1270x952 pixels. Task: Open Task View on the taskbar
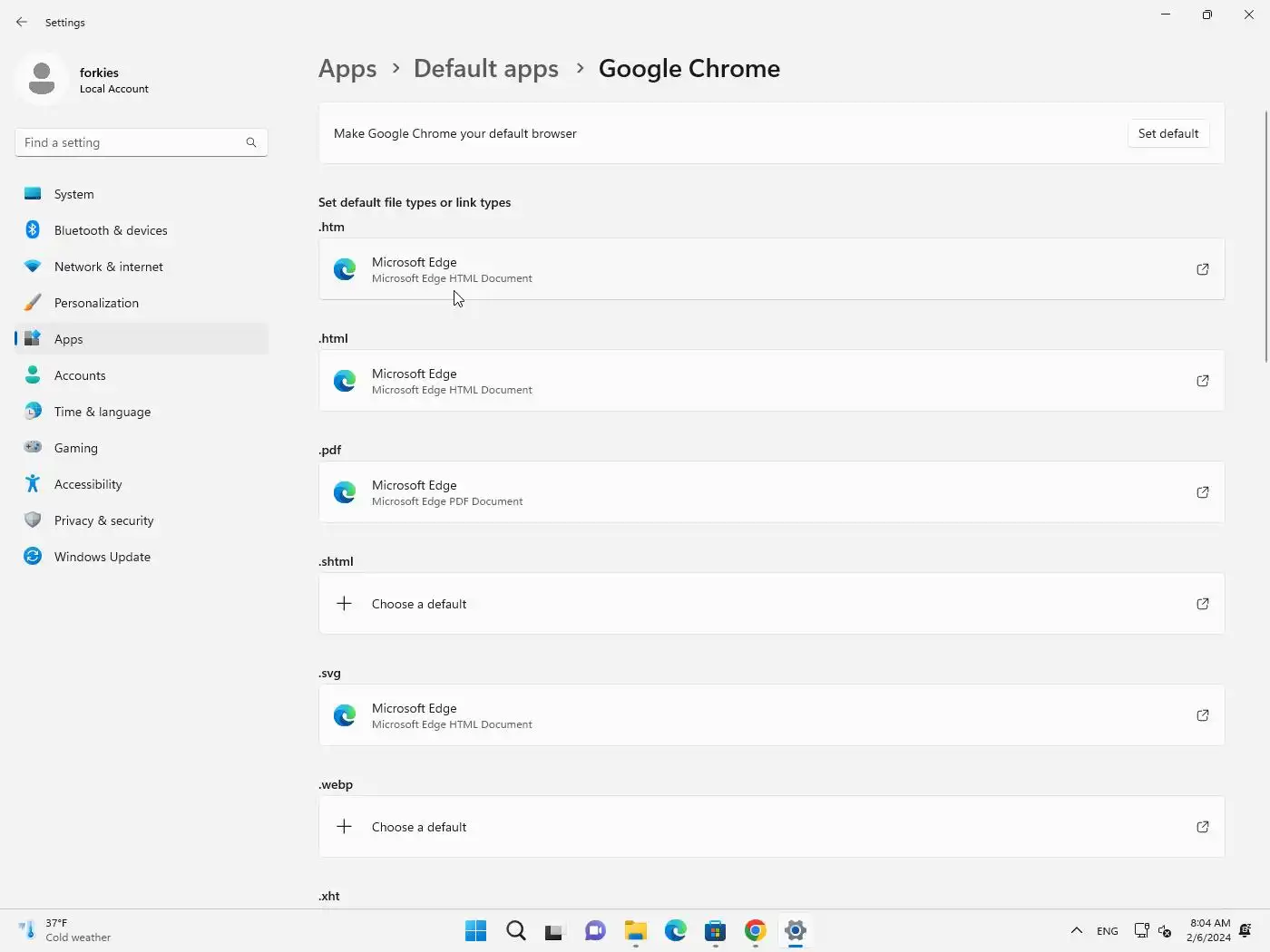click(x=555, y=931)
